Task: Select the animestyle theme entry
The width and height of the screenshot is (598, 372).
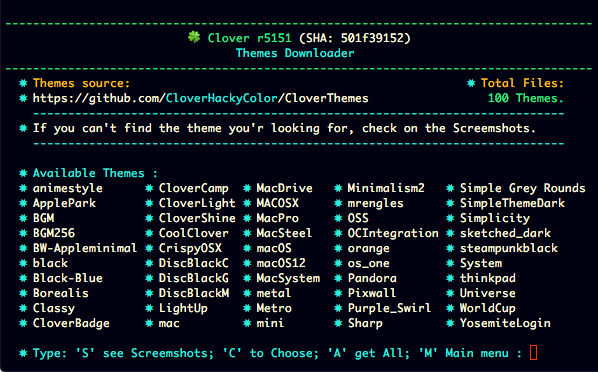Action: click(68, 188)
